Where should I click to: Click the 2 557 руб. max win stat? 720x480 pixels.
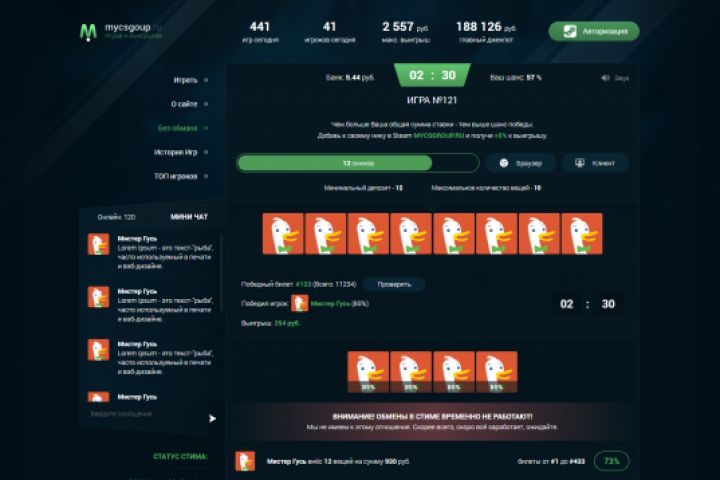click(x=405, y=31)
